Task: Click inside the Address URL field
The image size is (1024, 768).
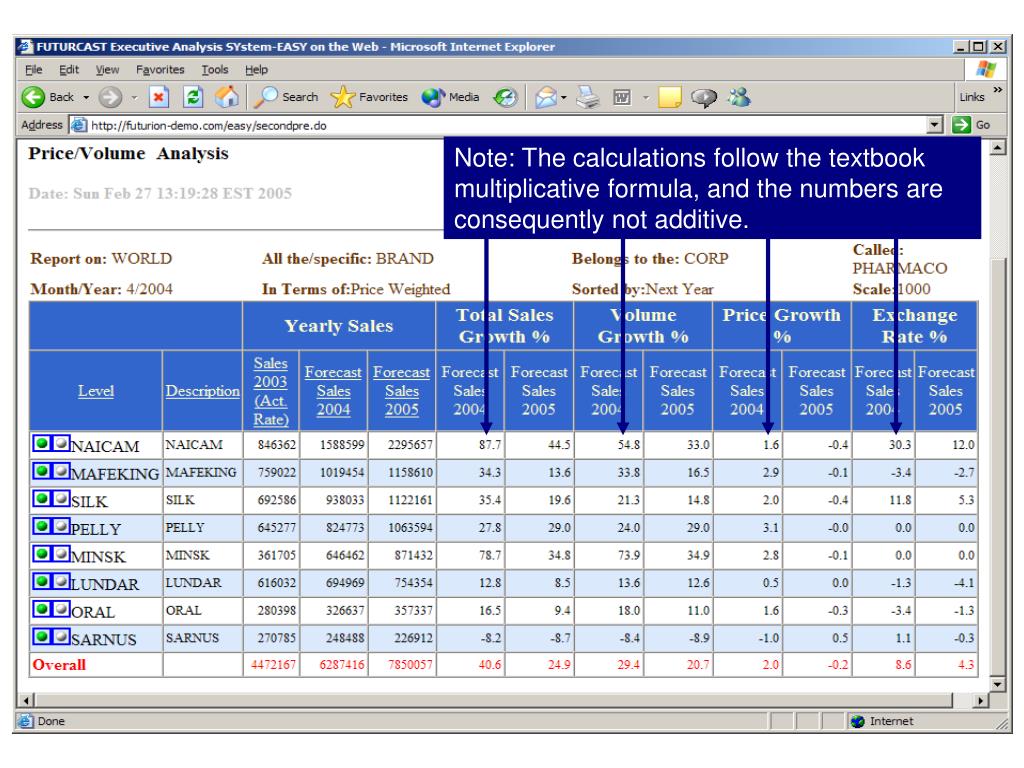Action: coord(500,125)
